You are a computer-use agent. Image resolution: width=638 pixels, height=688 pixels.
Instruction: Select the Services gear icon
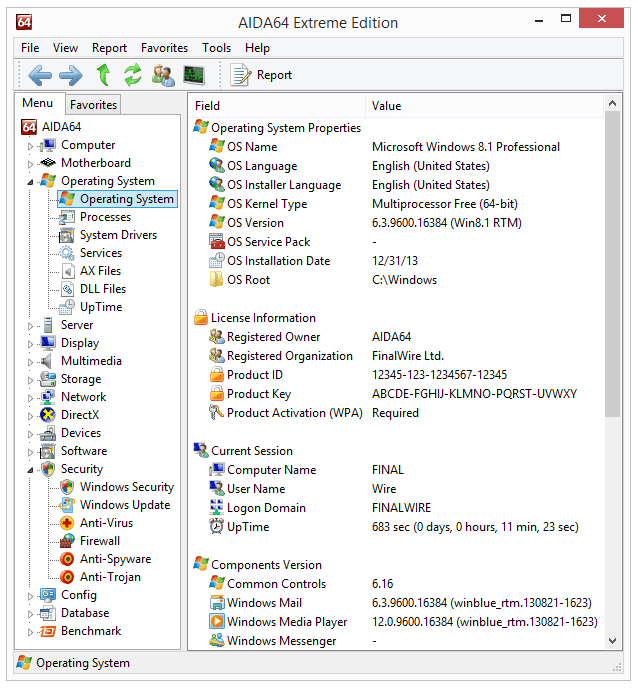[67, 253]
